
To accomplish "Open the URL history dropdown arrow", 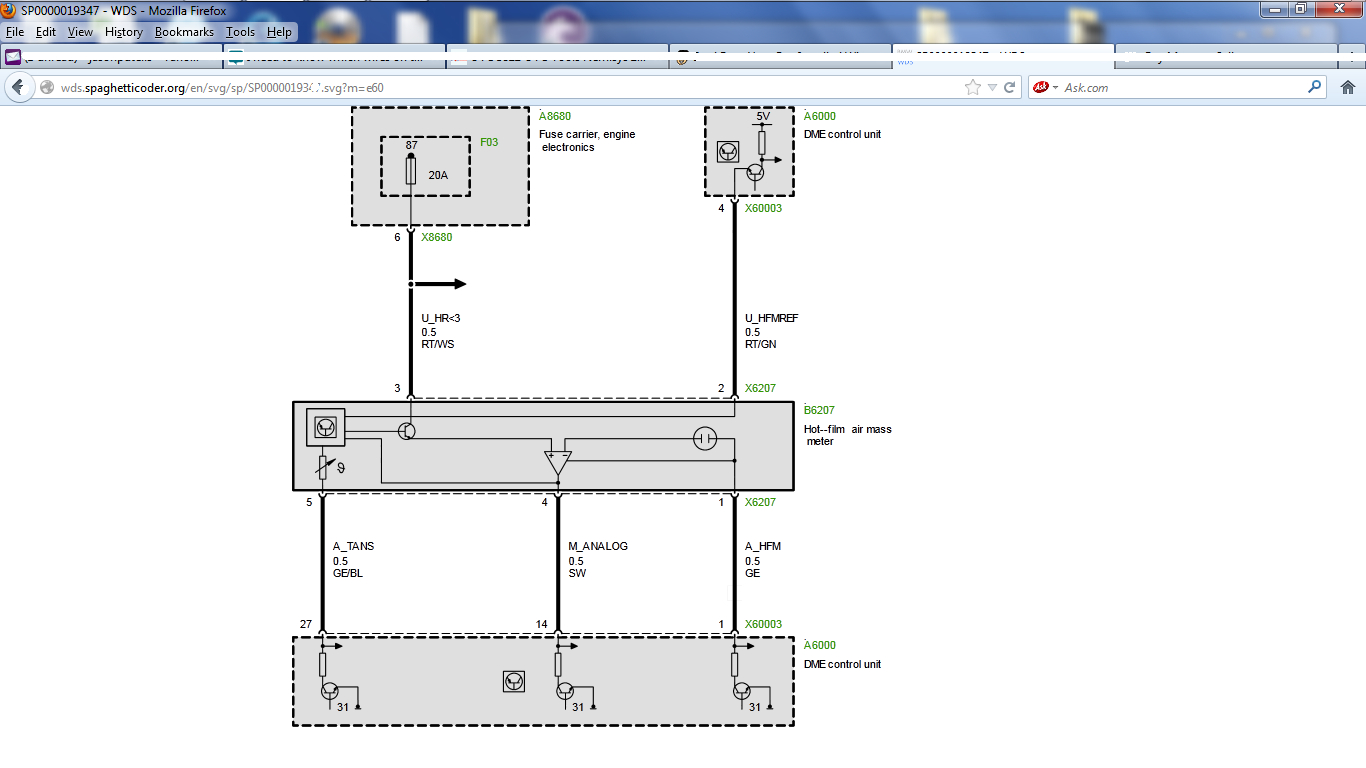I will pos(992,87).
